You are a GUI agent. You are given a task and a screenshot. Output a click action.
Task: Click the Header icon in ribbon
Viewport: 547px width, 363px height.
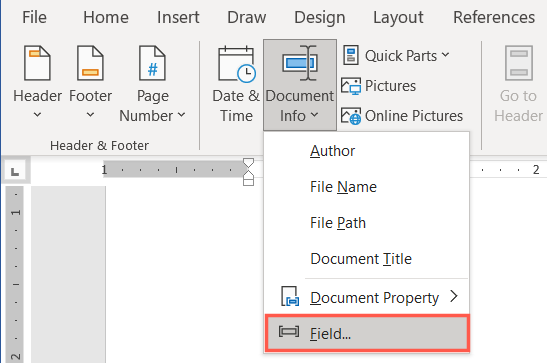[37, 63]
